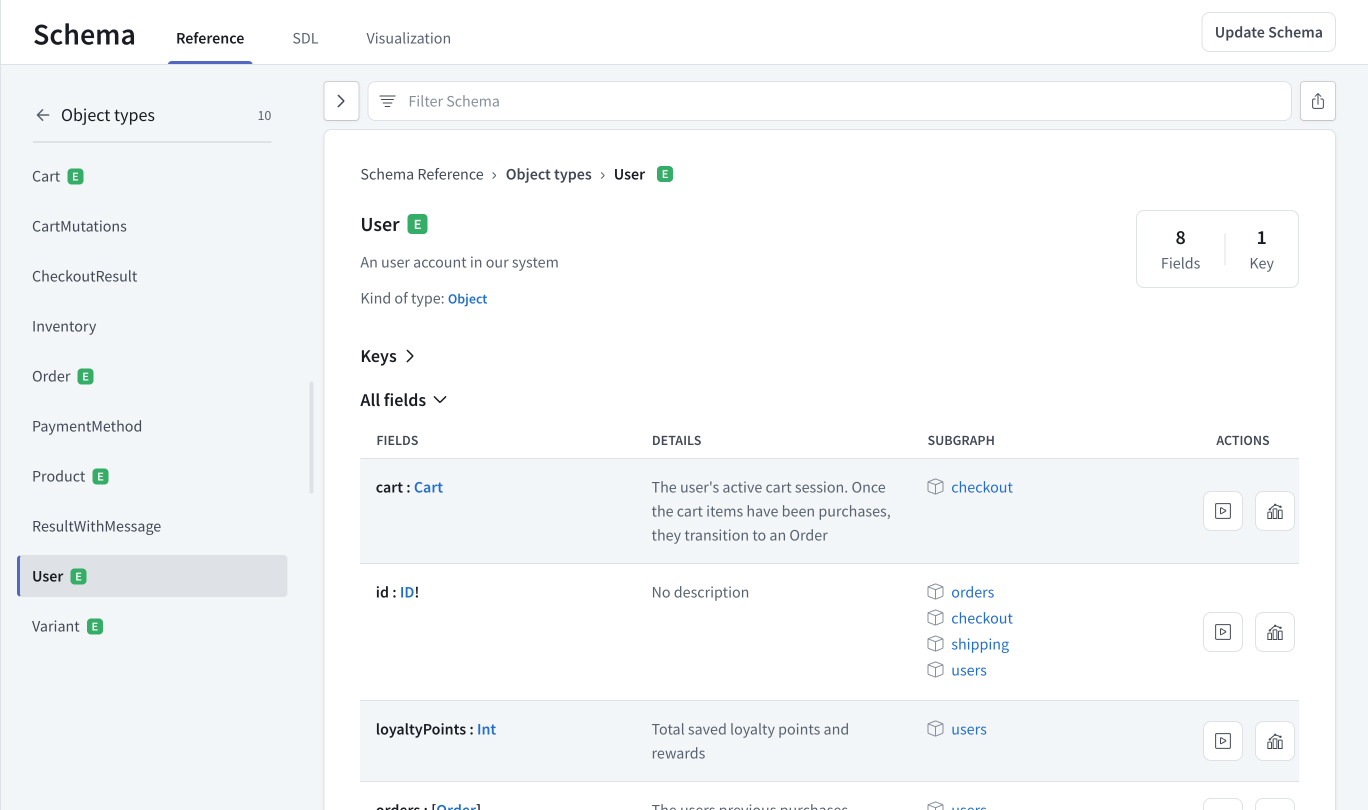Click the cube icon beside checkout in cart row
Viewport: 1368px width, 810px height.
(x=935, y=487)
